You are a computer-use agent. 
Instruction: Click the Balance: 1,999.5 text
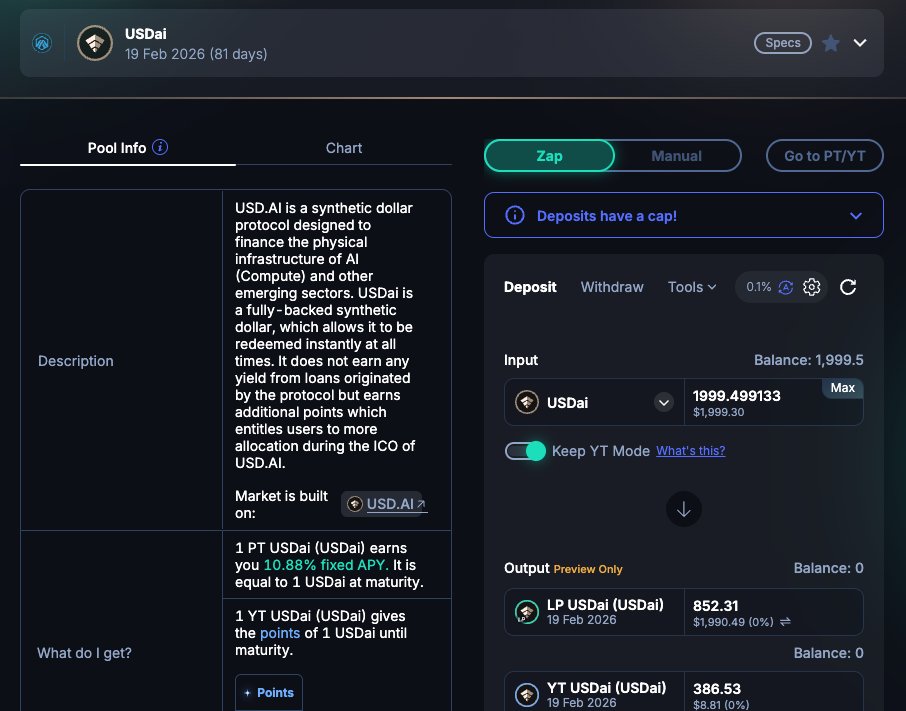pyautogui.click(x=808, y=360)
